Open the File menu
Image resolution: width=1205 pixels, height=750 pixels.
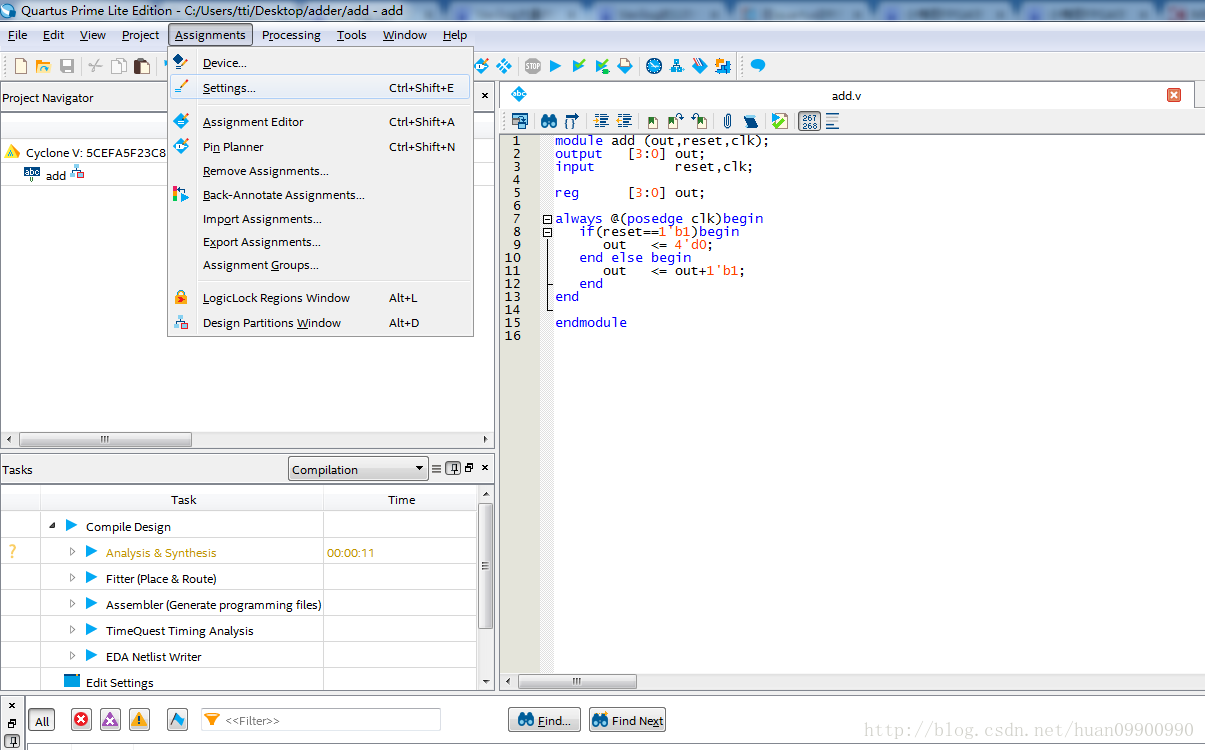18,35
